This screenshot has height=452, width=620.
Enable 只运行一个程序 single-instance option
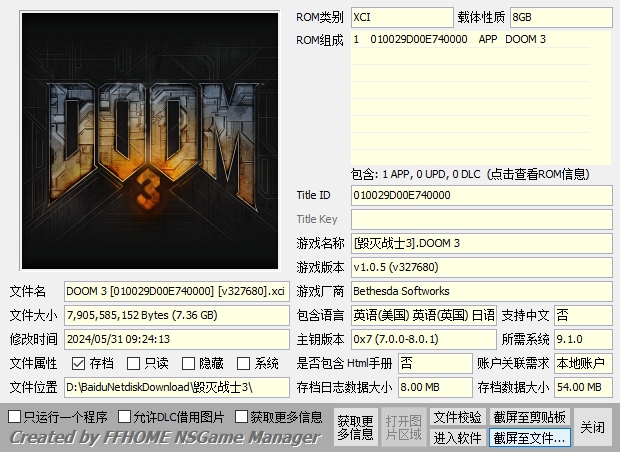15,416
